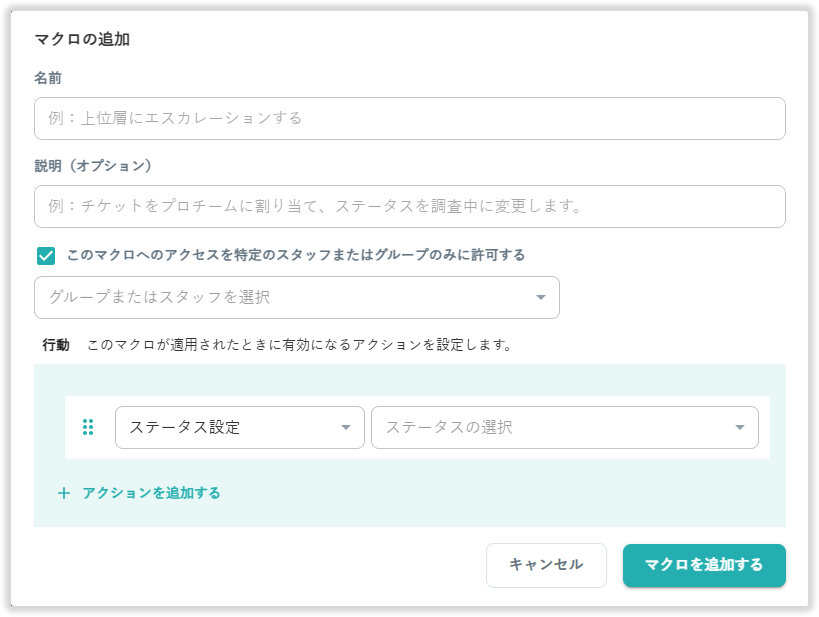Screen dimensions: 819x617
Task: Click the 説明（オプション）field label
Action: (93, 165)
